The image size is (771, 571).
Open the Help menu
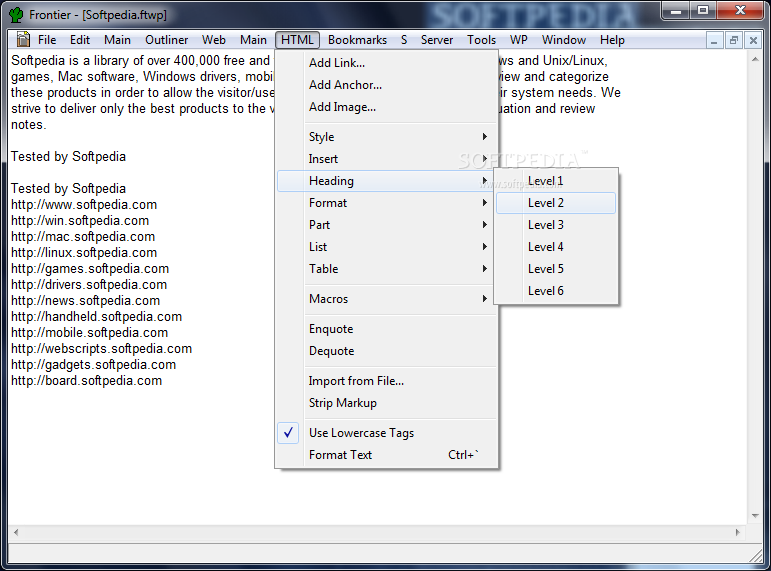(612, 40)
